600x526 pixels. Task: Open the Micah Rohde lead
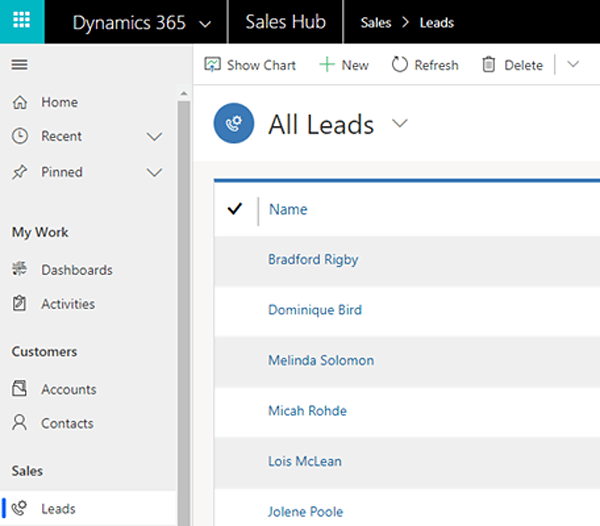coord(307,410)
